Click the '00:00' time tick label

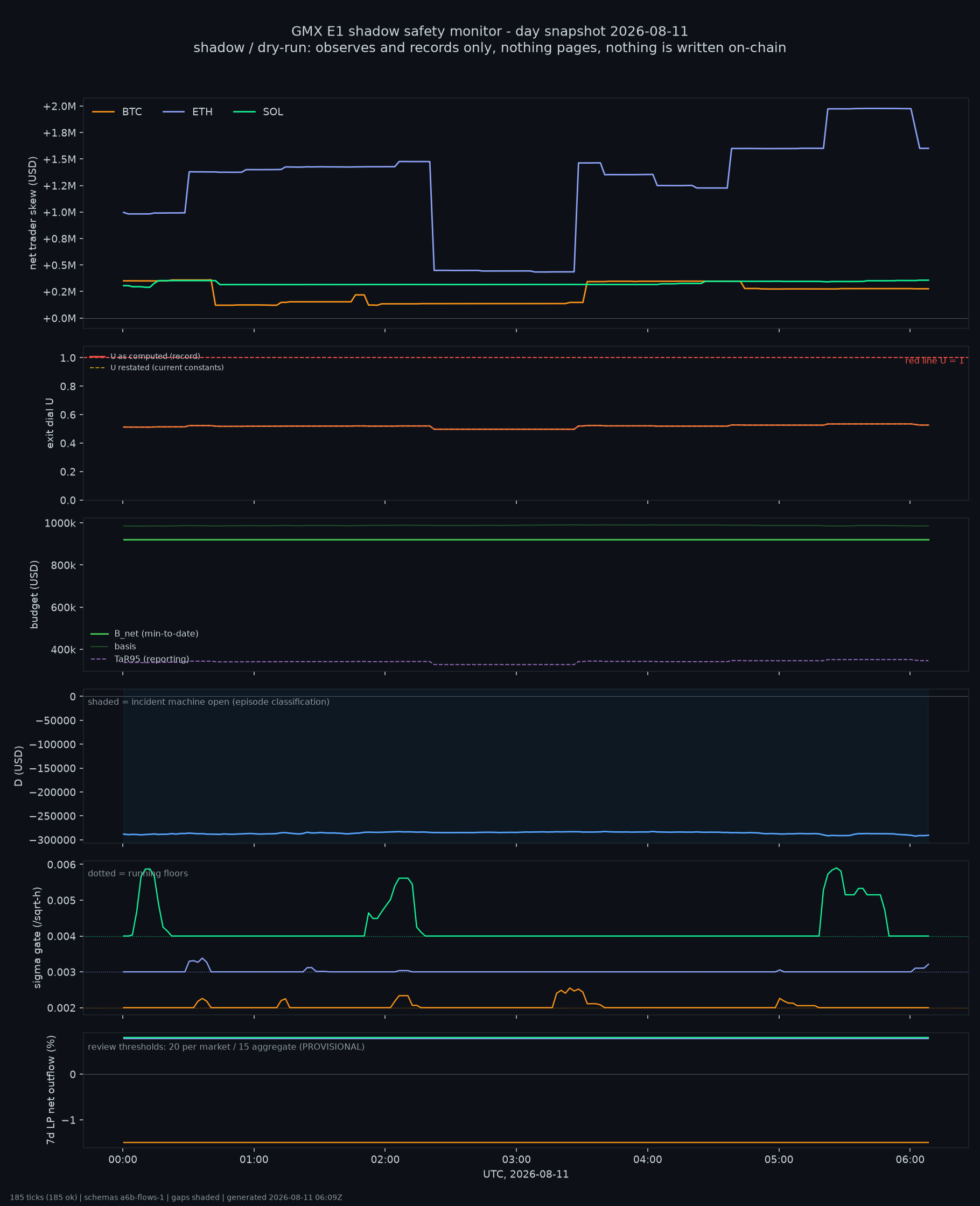pos(123,1160)
